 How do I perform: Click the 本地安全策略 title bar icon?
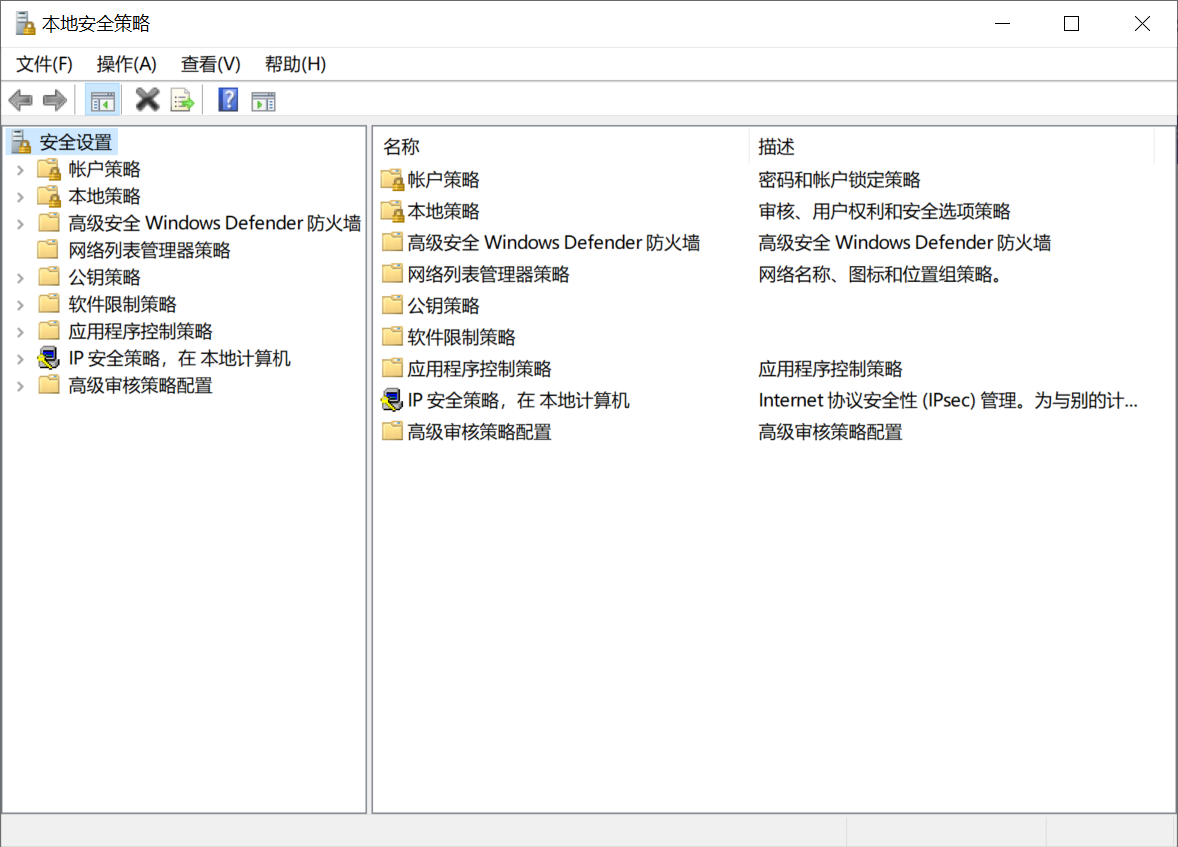click(x=25, y=23)
